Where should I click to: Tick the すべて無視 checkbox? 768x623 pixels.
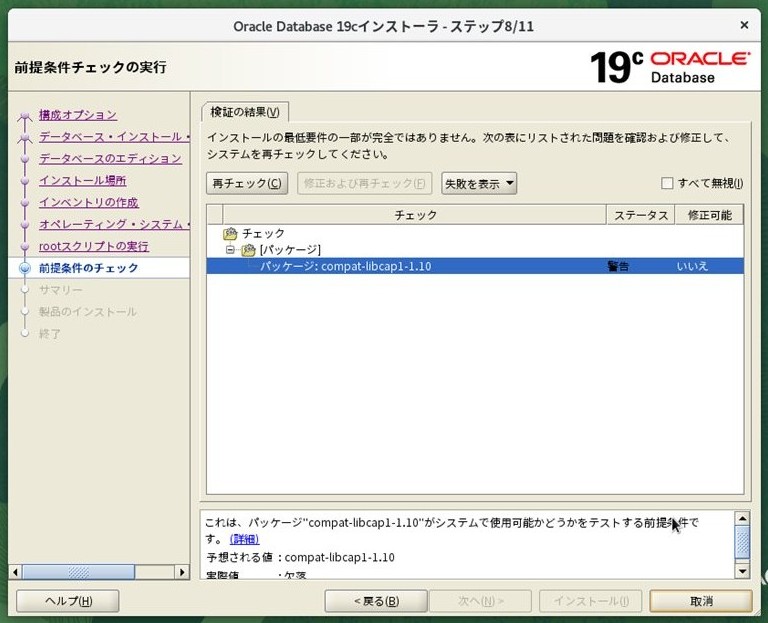667,183
